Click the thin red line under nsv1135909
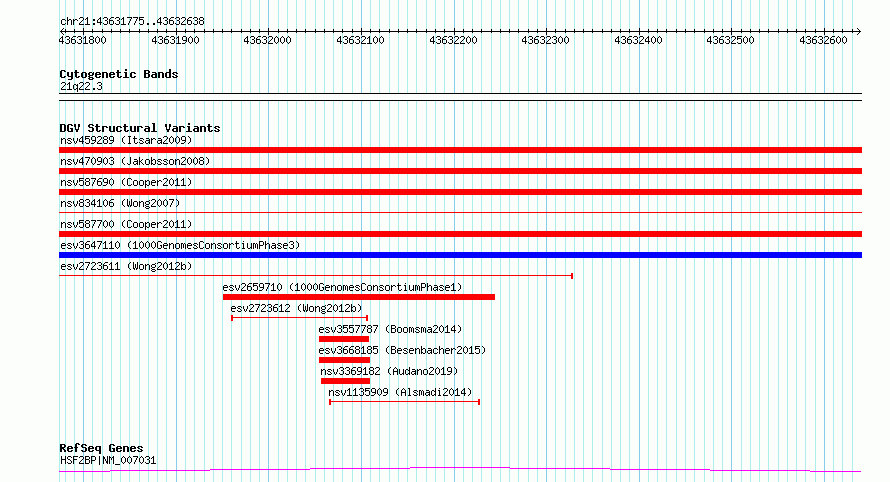 pos(405,402)
